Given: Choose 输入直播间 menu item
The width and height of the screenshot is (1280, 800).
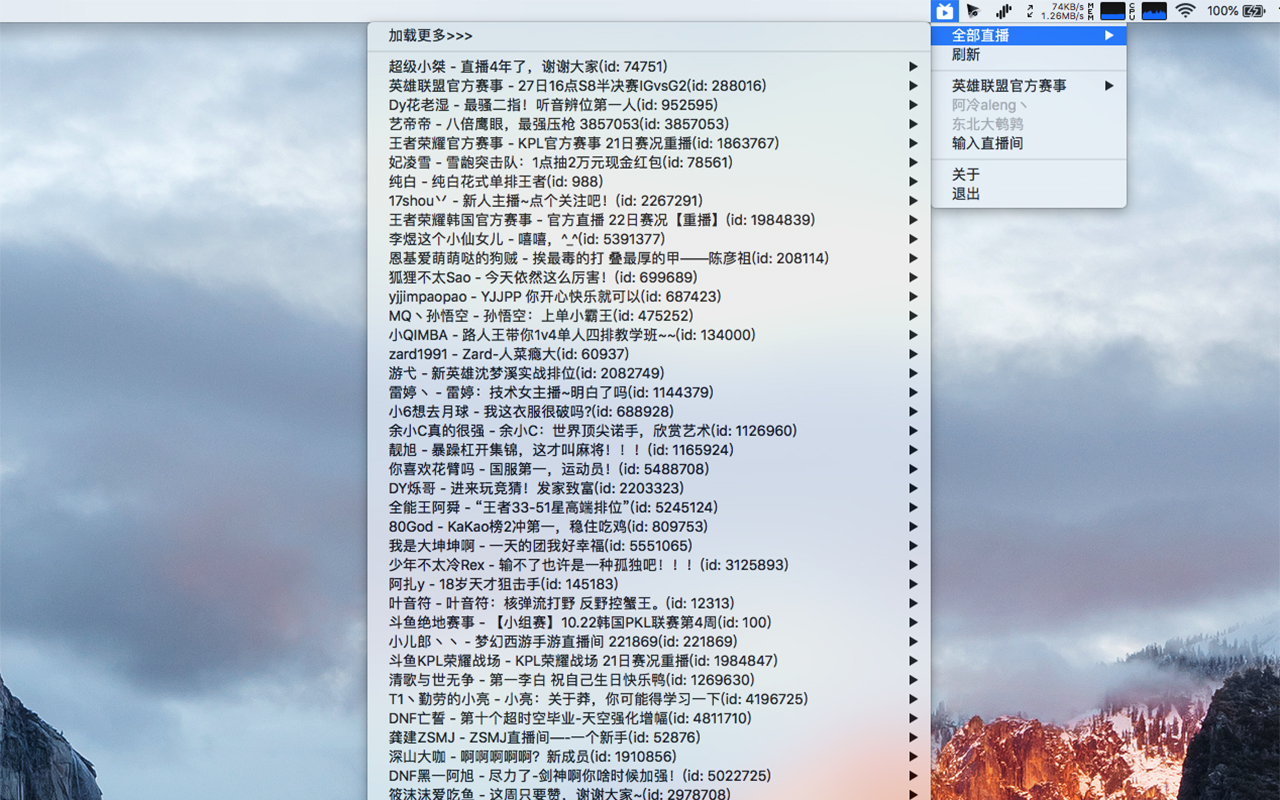Looking at the screenshot, I should [x=1028, y=143].
